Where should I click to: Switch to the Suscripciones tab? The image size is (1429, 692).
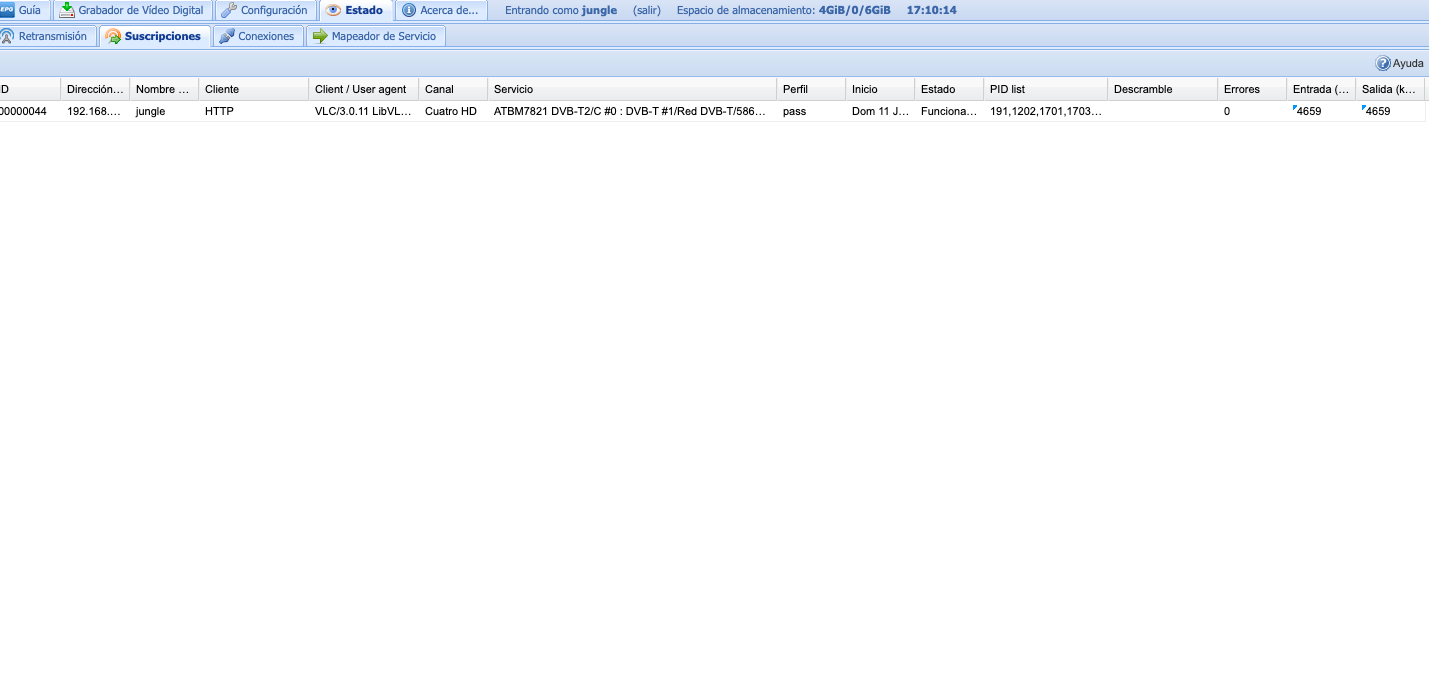pyautogui.click(x=155, y=36)
